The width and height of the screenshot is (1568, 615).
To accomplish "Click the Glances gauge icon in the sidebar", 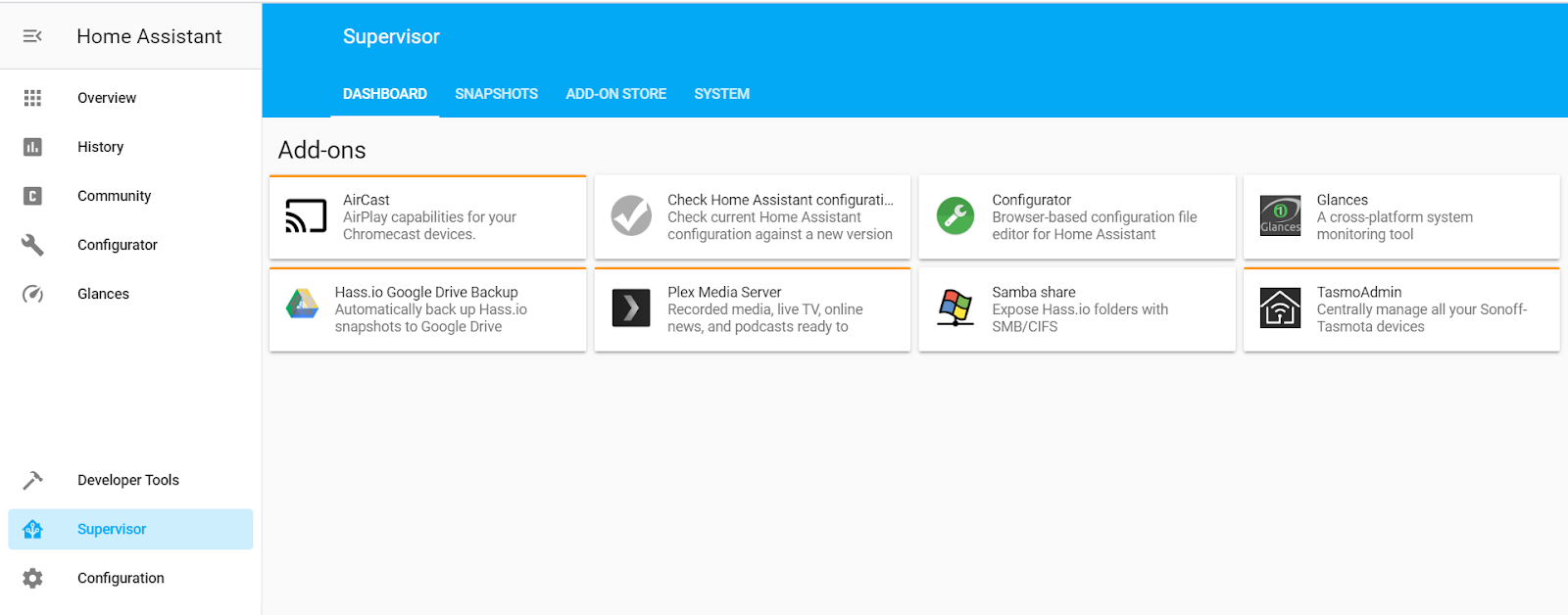I will pyautogui.click(x=32, y=294).
